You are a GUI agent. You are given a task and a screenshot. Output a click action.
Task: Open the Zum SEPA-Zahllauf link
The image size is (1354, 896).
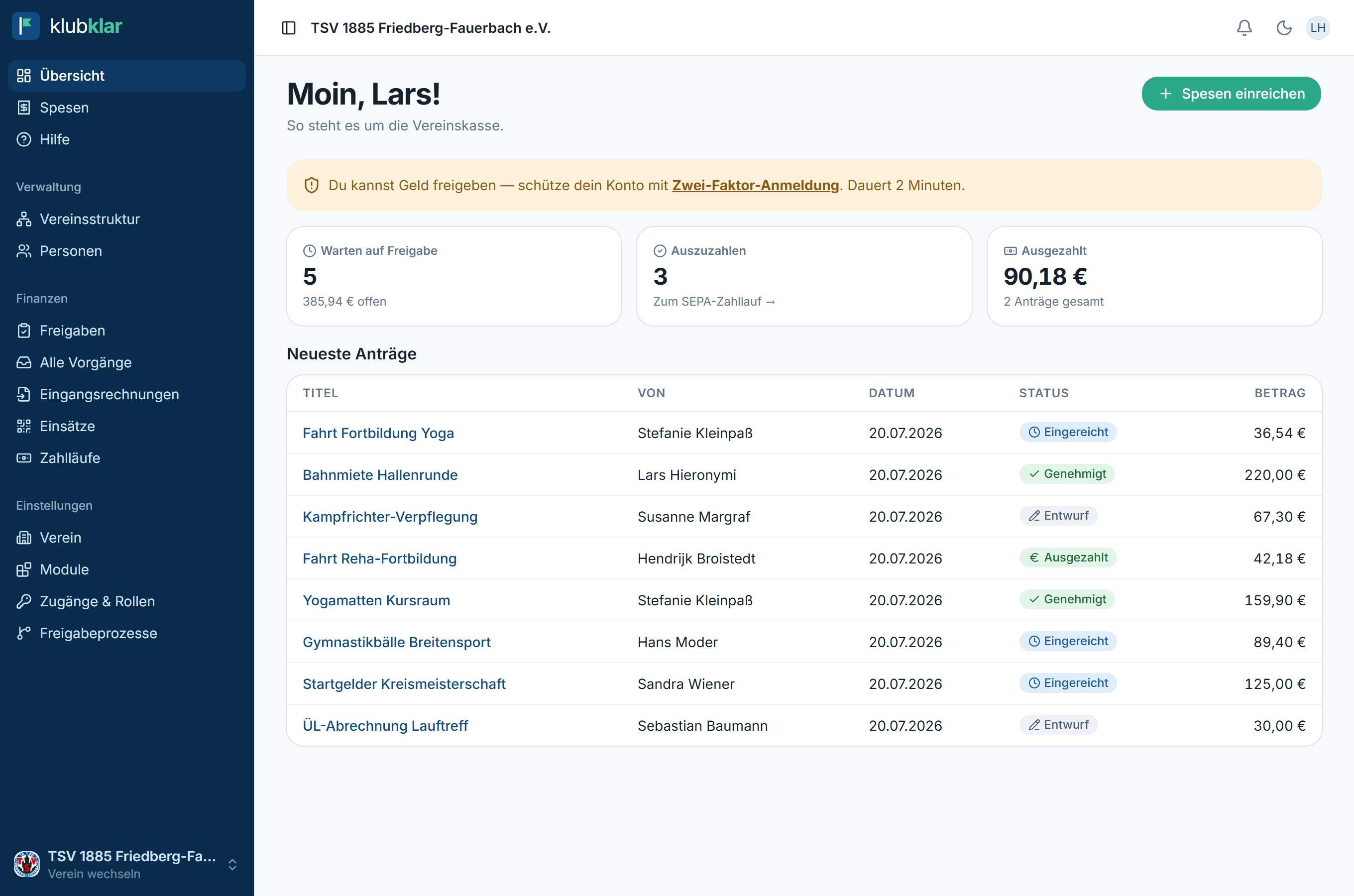pyautogui.click(x=714, y=302)
